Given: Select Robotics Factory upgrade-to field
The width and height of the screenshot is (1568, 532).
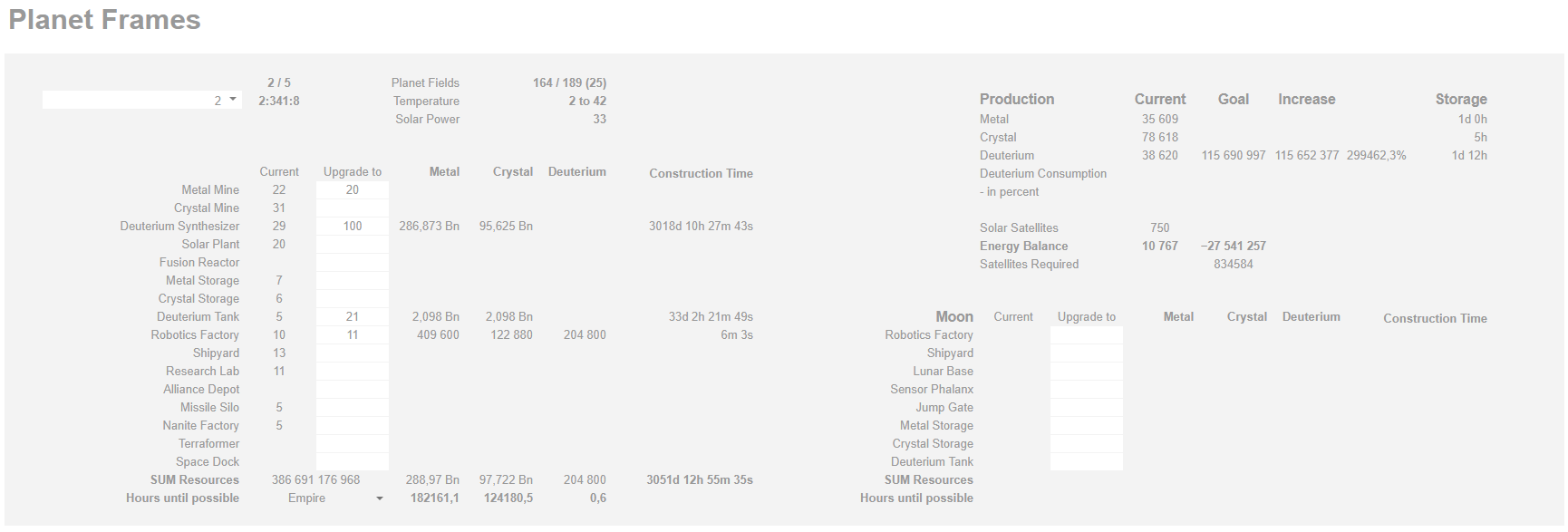Looking at the screenshot, I should [x=353, y=335].
